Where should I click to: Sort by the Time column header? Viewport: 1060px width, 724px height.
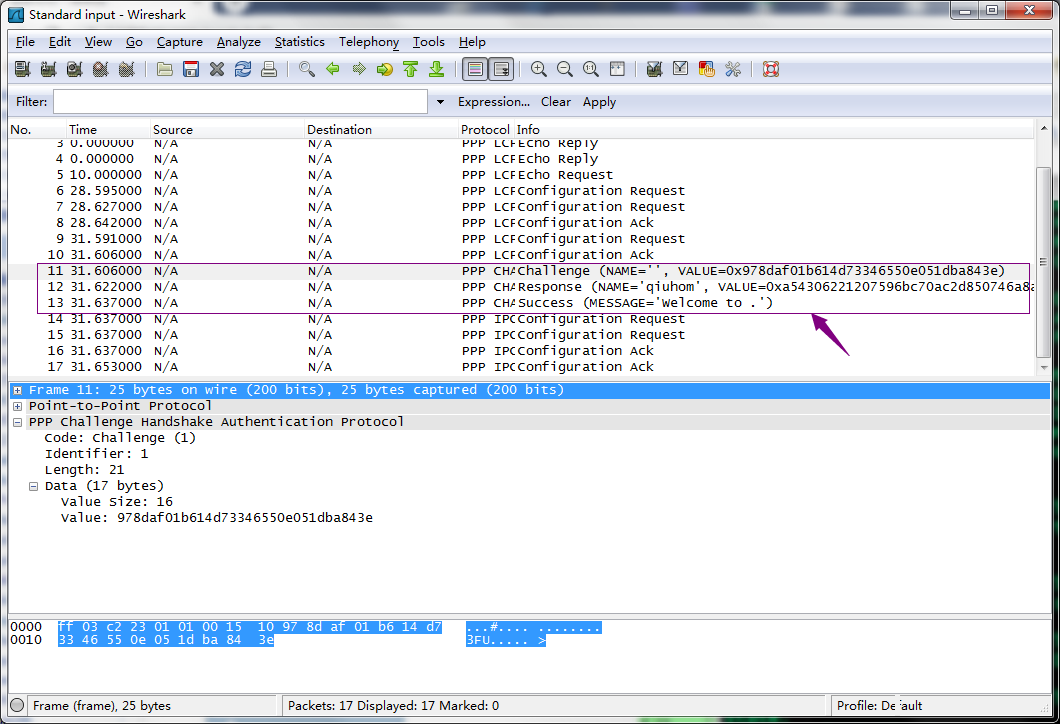108,130
